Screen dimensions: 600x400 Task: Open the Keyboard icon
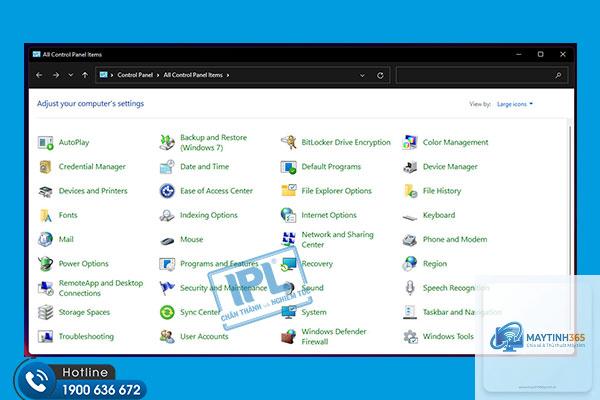tap(409, 217)
